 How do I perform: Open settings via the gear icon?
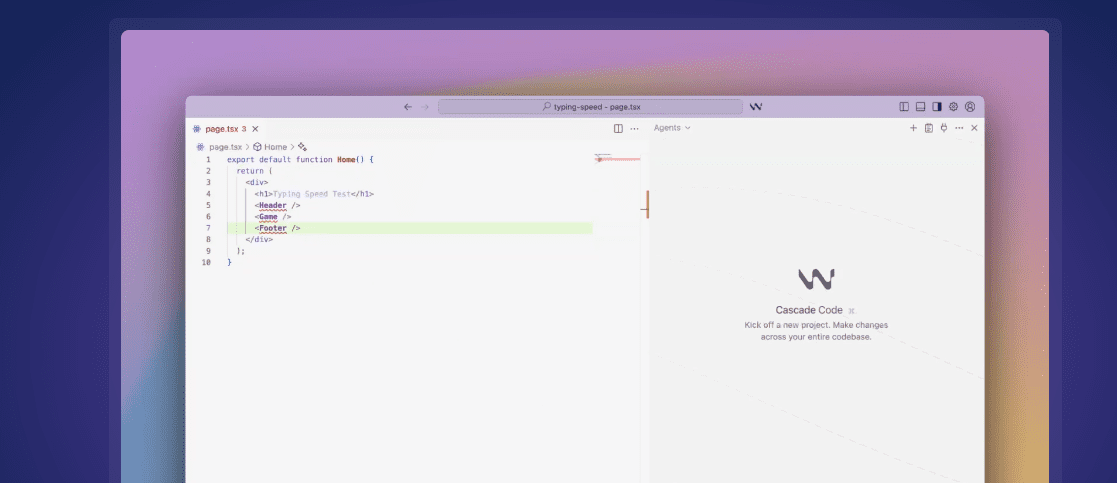(953, 107)
